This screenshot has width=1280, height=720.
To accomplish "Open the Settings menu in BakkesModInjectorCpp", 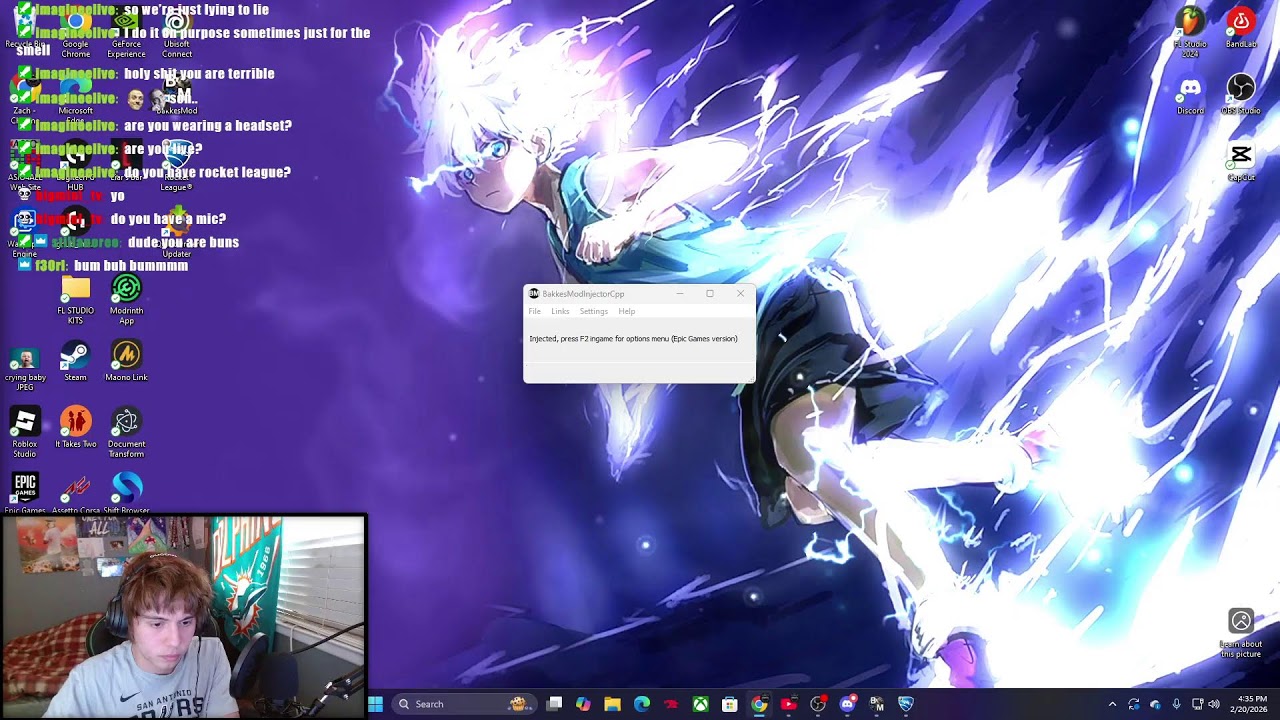I will pos(594,311).
